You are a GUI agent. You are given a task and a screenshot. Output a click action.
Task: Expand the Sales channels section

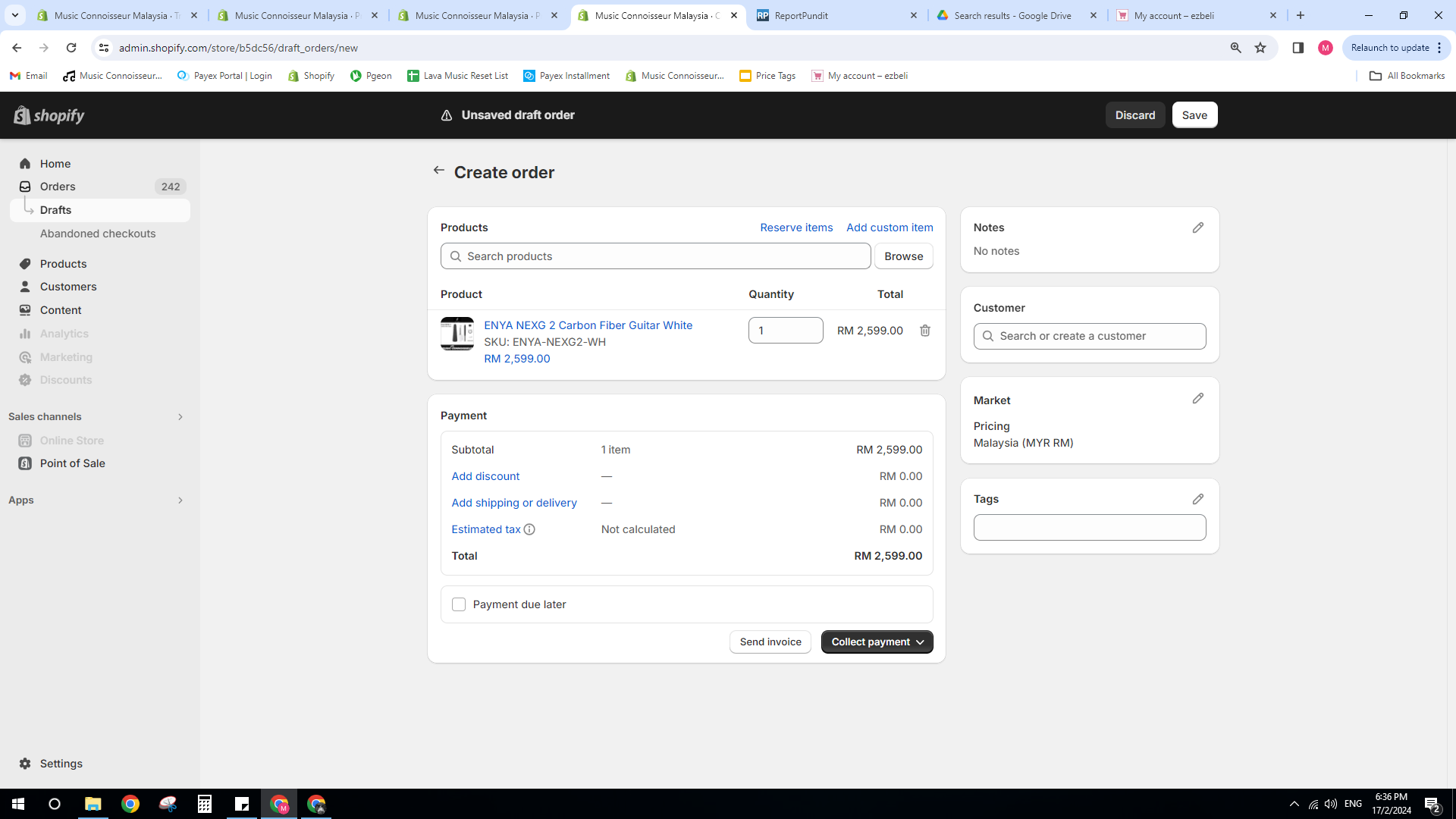point(180,417)
